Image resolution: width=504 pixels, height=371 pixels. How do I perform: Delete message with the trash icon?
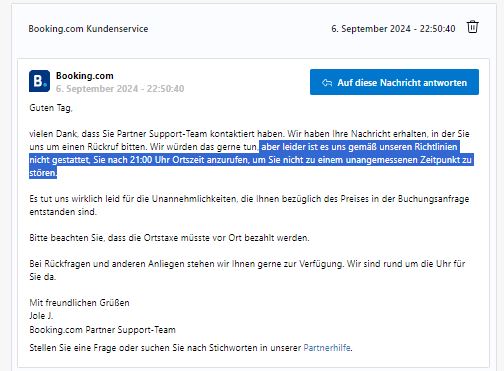point(472,27)
